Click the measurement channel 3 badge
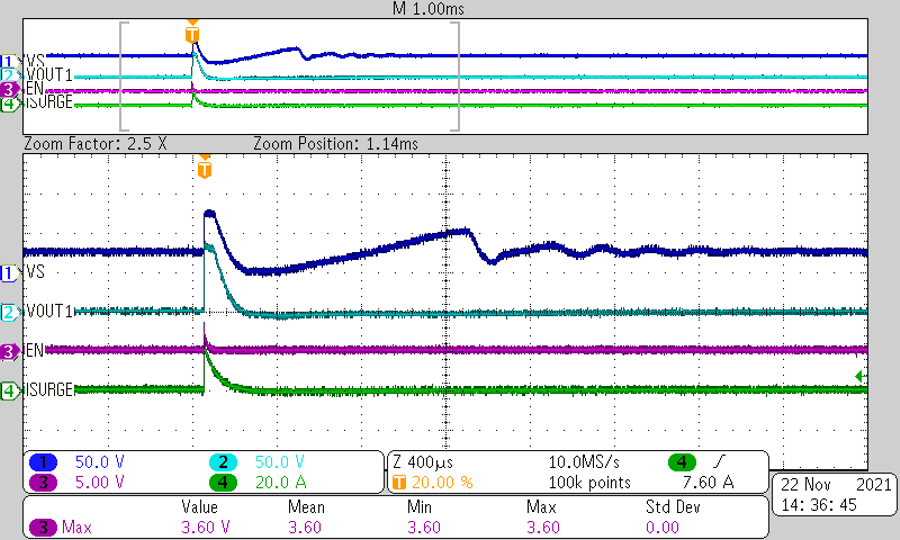The height and width of the screenshot is (540, 900). (43, 527)
